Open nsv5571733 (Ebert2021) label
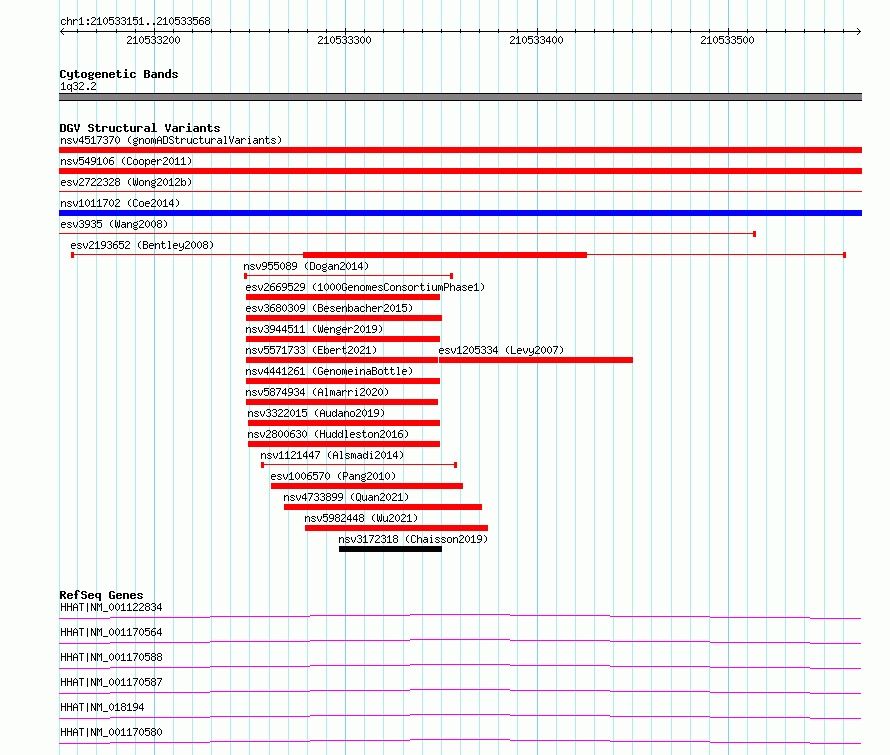Screen dimensions: 890x755 point(311,350)
